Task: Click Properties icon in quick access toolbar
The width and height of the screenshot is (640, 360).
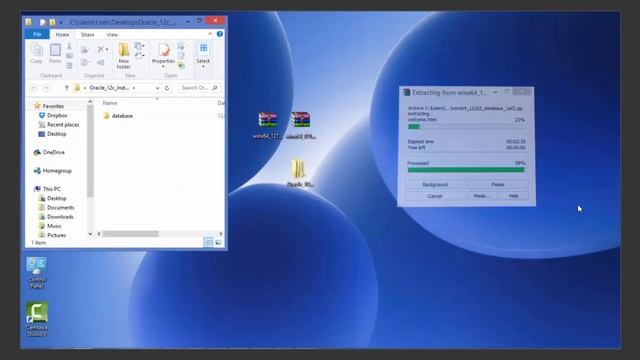Action: [42, 22]
